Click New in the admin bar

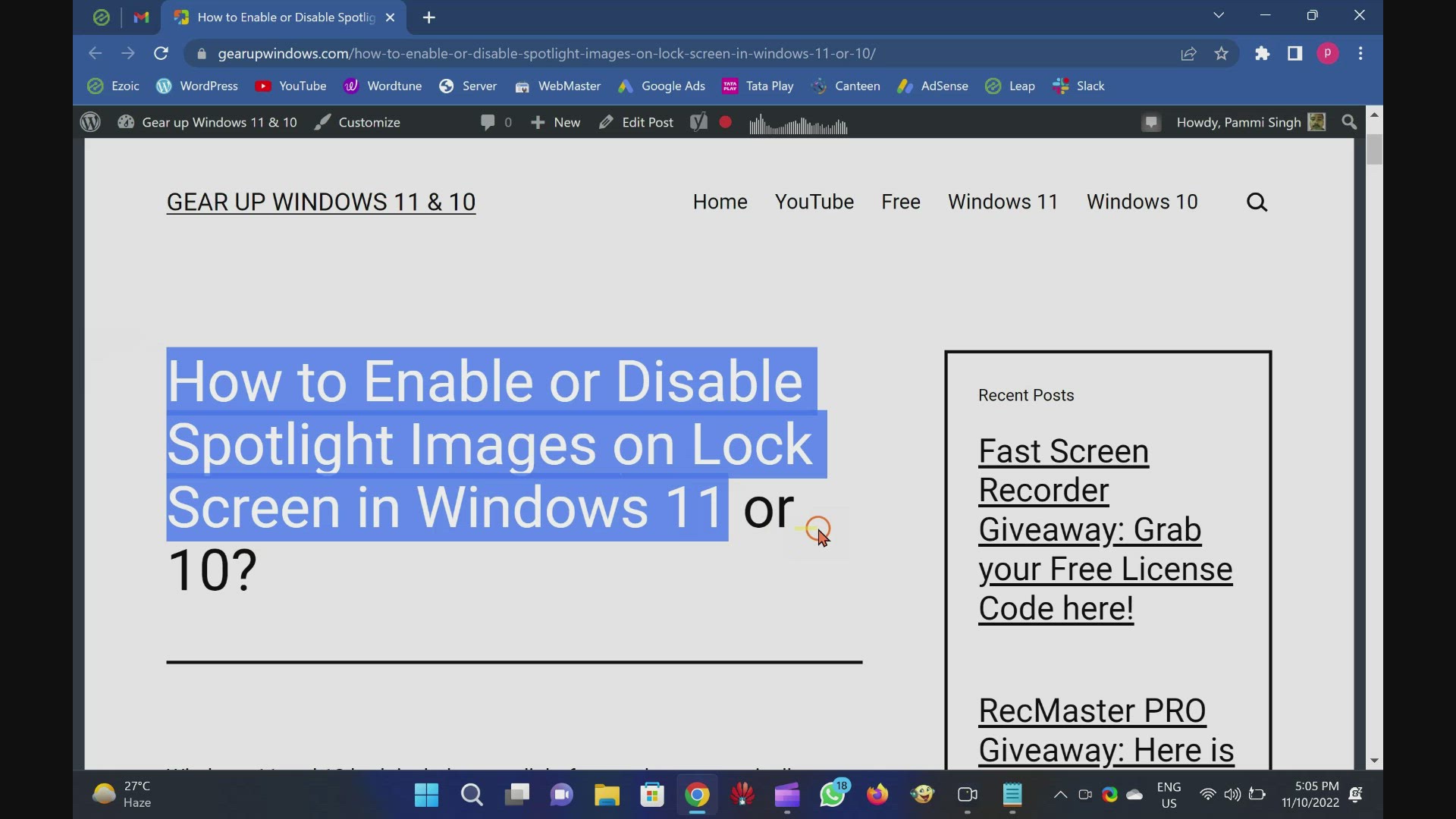click(x=555, y=122)
